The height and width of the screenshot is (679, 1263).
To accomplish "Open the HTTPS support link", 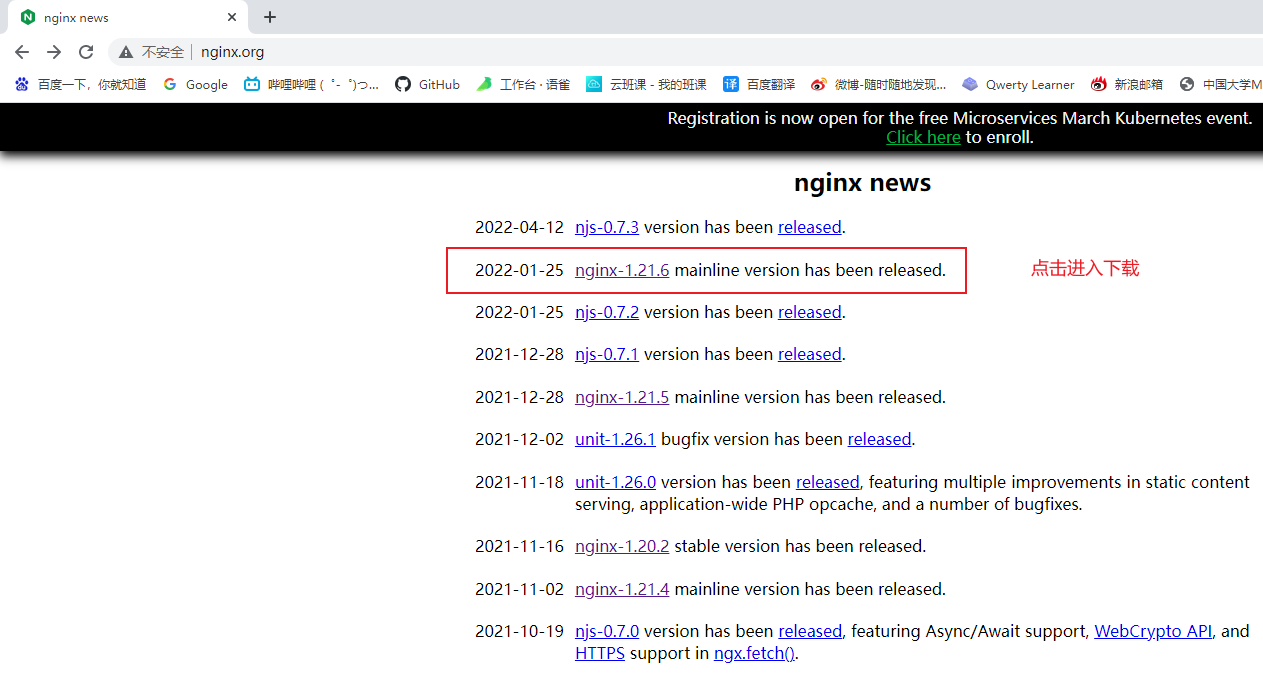I will pos(600,653).
